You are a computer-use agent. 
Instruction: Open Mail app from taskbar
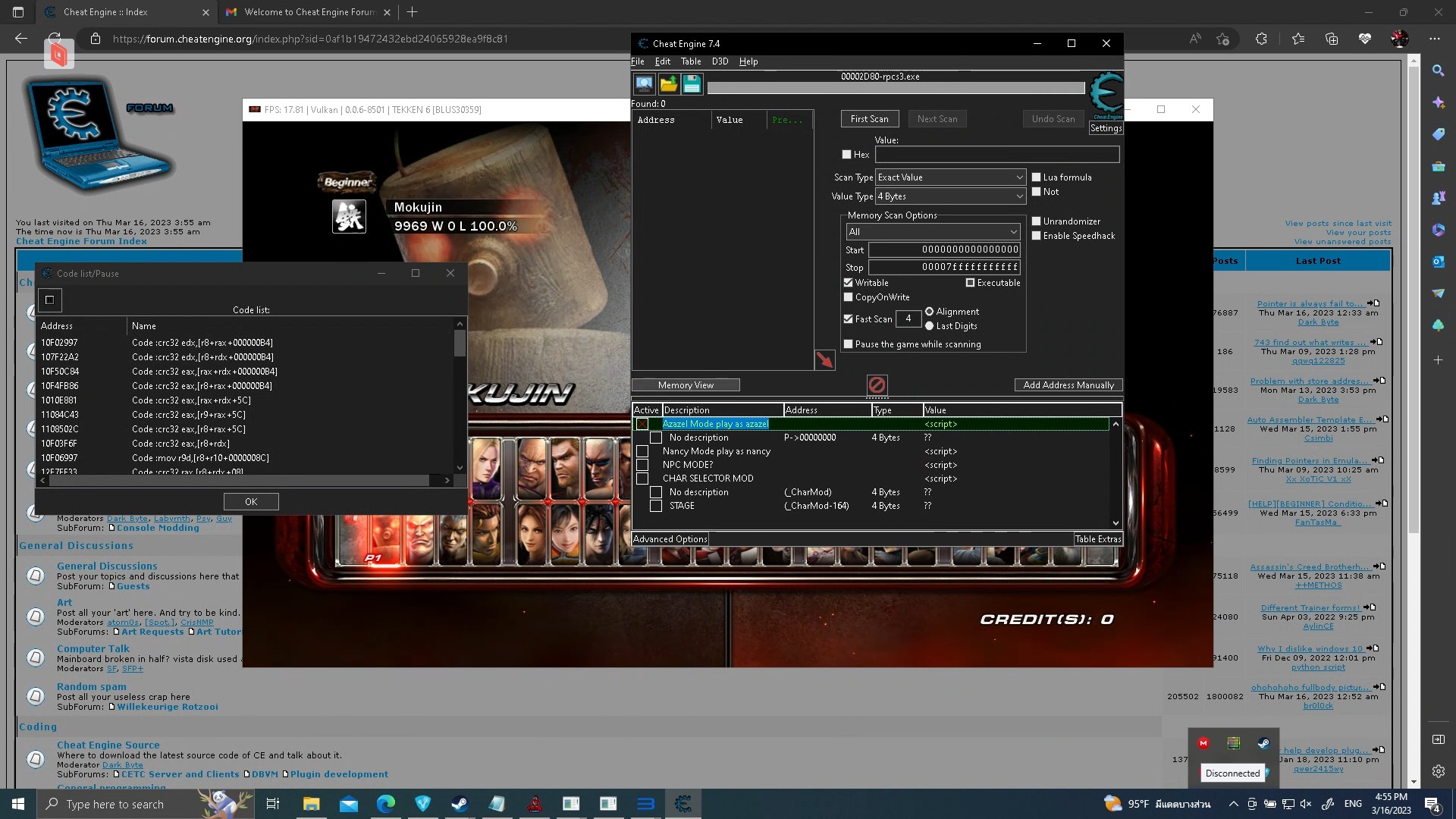[x=348, y=804]
